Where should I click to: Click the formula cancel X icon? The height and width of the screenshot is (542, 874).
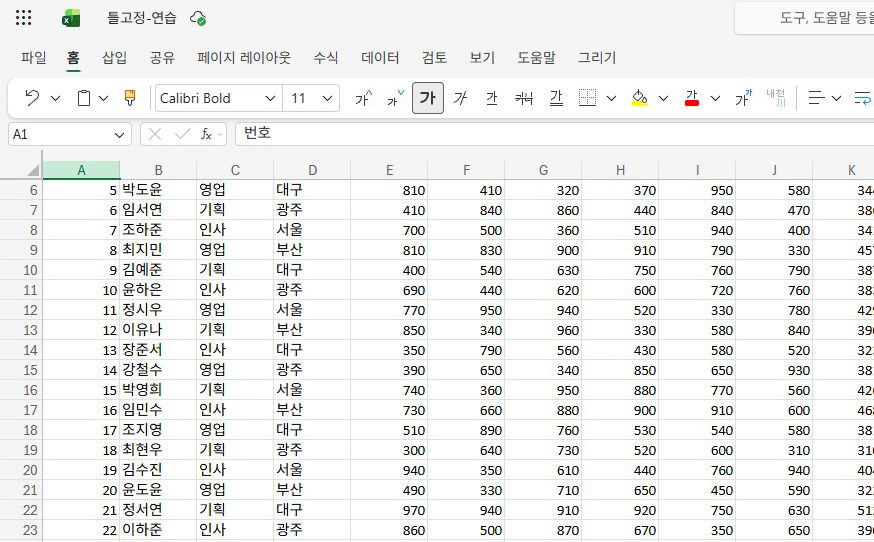(x=155, y=134)
